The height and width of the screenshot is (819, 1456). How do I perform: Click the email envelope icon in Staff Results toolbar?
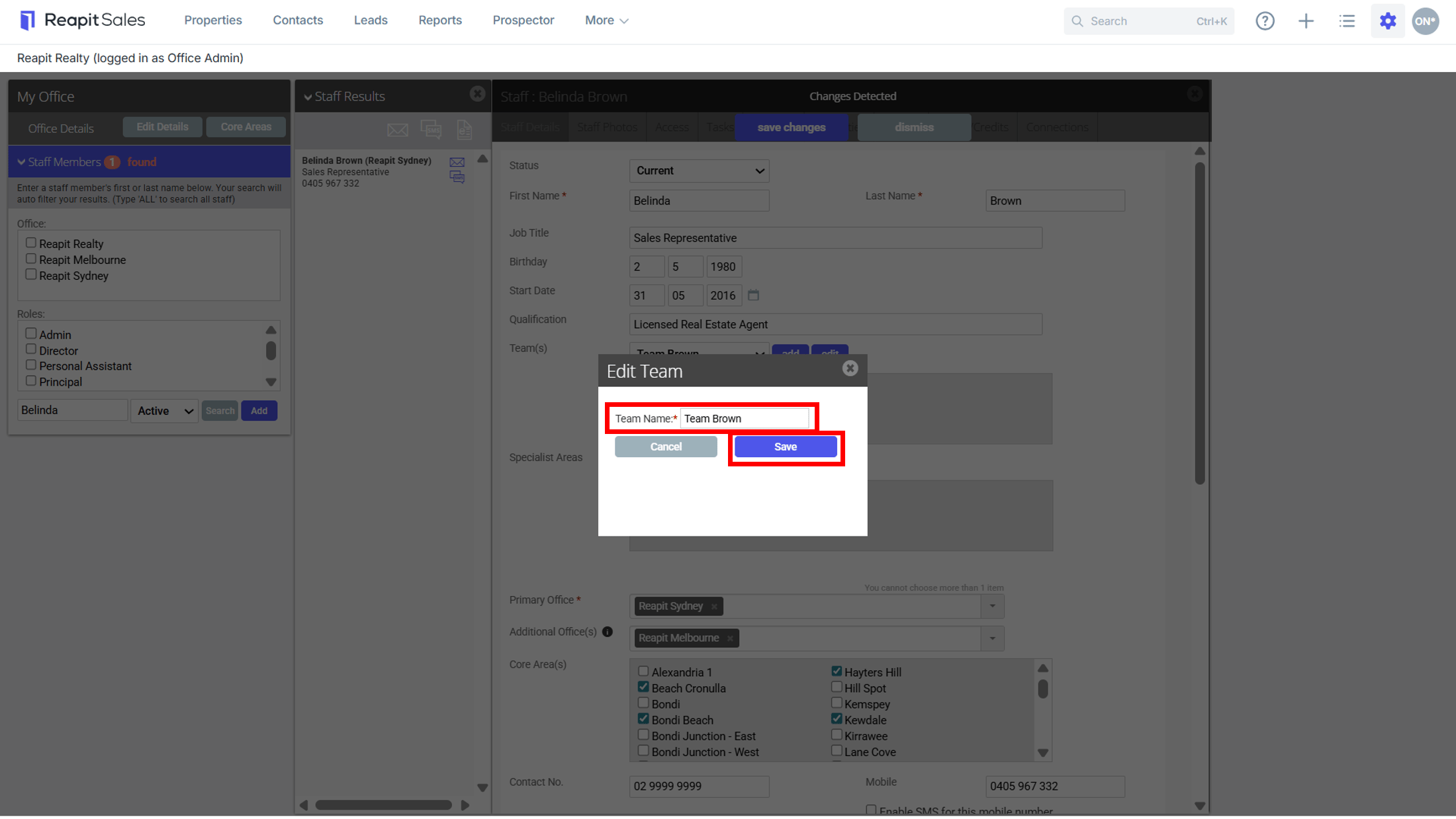click(397, 130)
